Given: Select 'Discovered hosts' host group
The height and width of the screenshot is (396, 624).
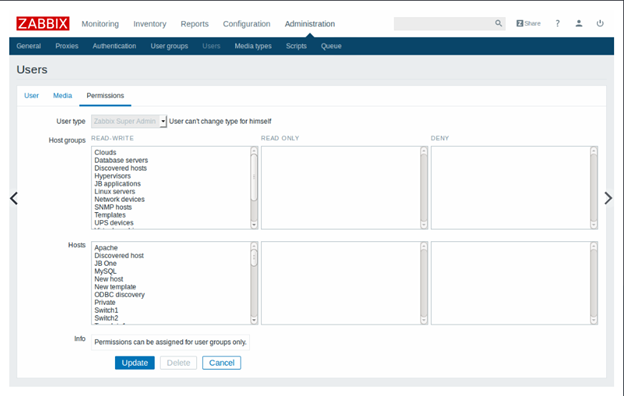Looking at the screenshot, I should click(x=121, y=168).
